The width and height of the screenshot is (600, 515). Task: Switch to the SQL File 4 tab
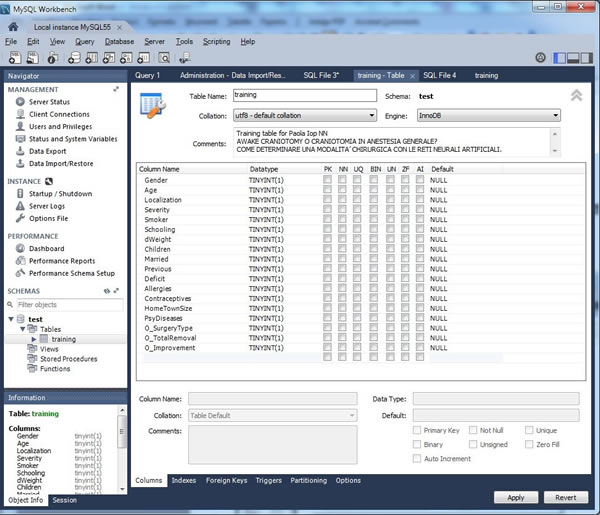pyautogui.click(x=440, y=75)
